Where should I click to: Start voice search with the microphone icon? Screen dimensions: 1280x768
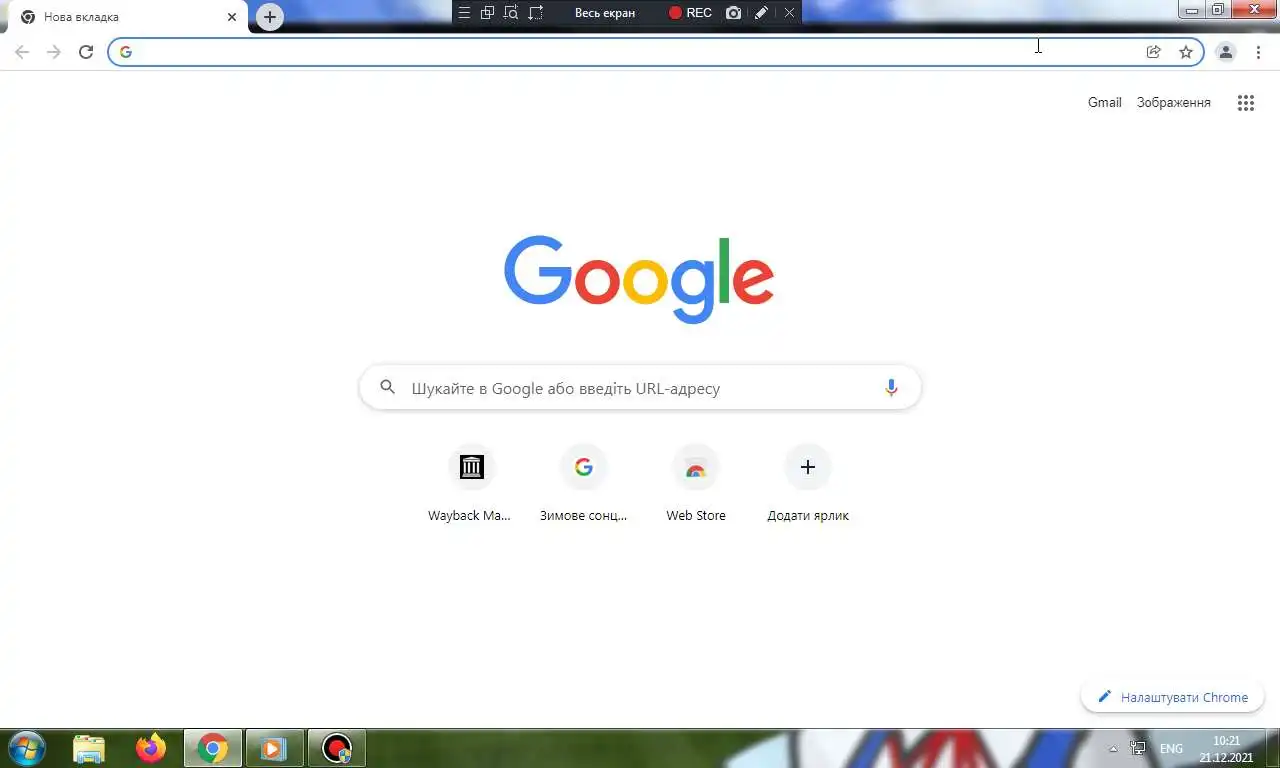point(891,388)
